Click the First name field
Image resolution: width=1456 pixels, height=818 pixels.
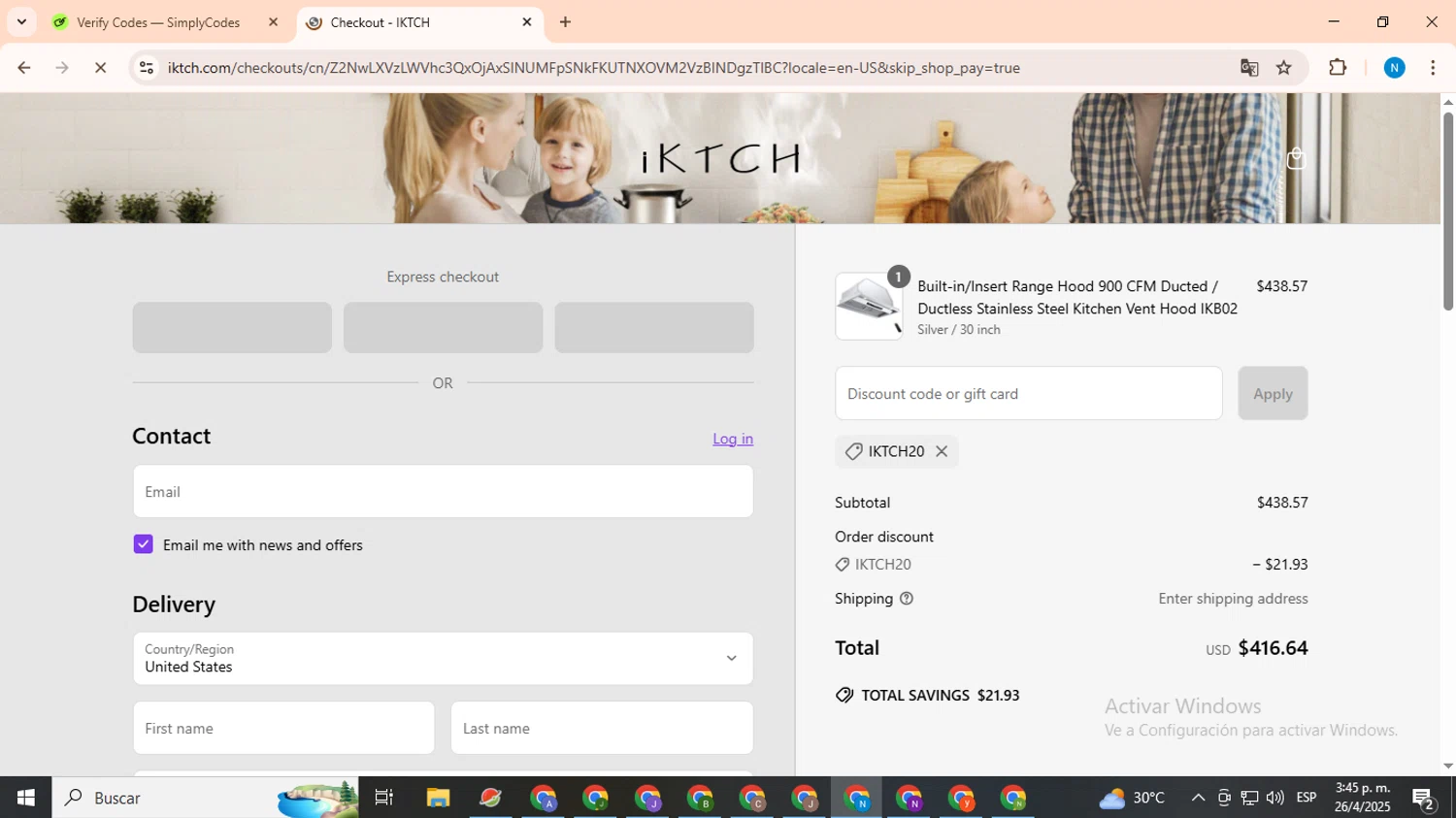click(283, 728)
